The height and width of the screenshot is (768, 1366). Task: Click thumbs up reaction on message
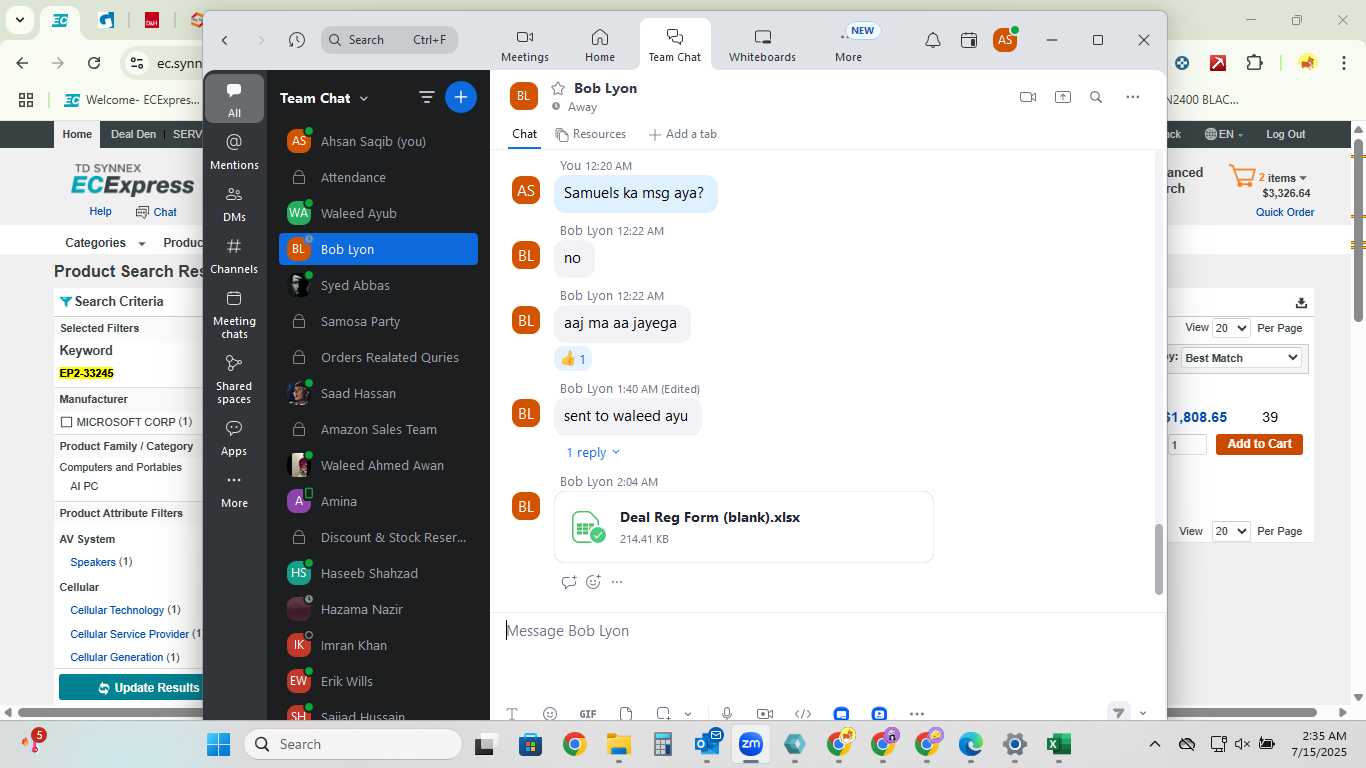tap(573, 358)
